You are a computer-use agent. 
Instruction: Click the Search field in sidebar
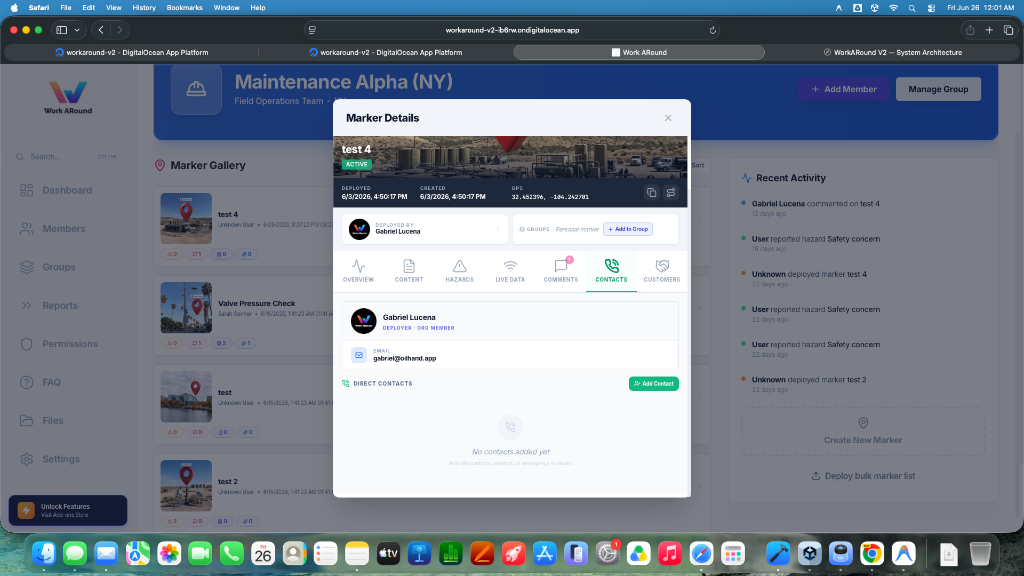click(x=68, y=157)
